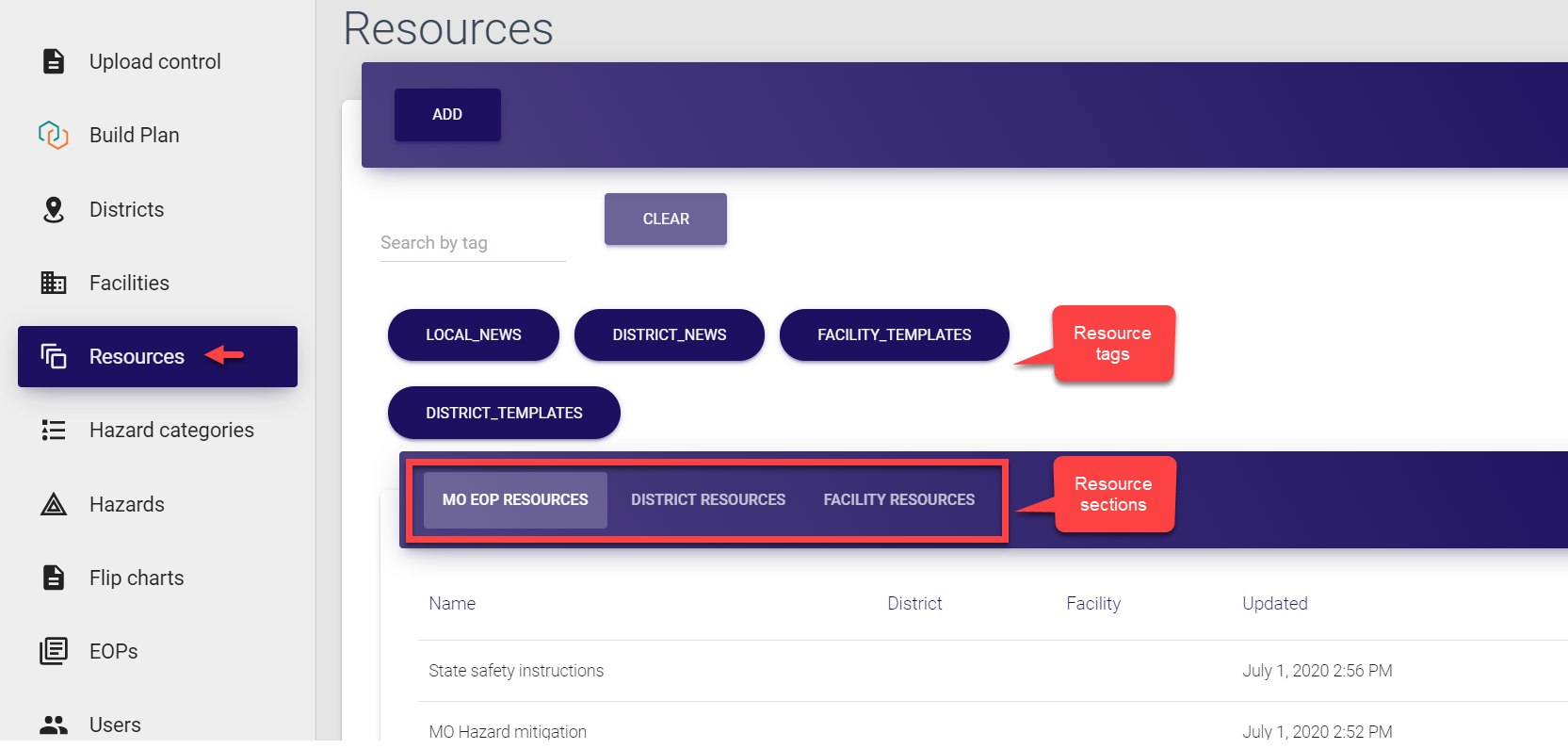Click the Flip charts document icon
The height and width of the screenshot is (749, 1568).
click(54, 578)
